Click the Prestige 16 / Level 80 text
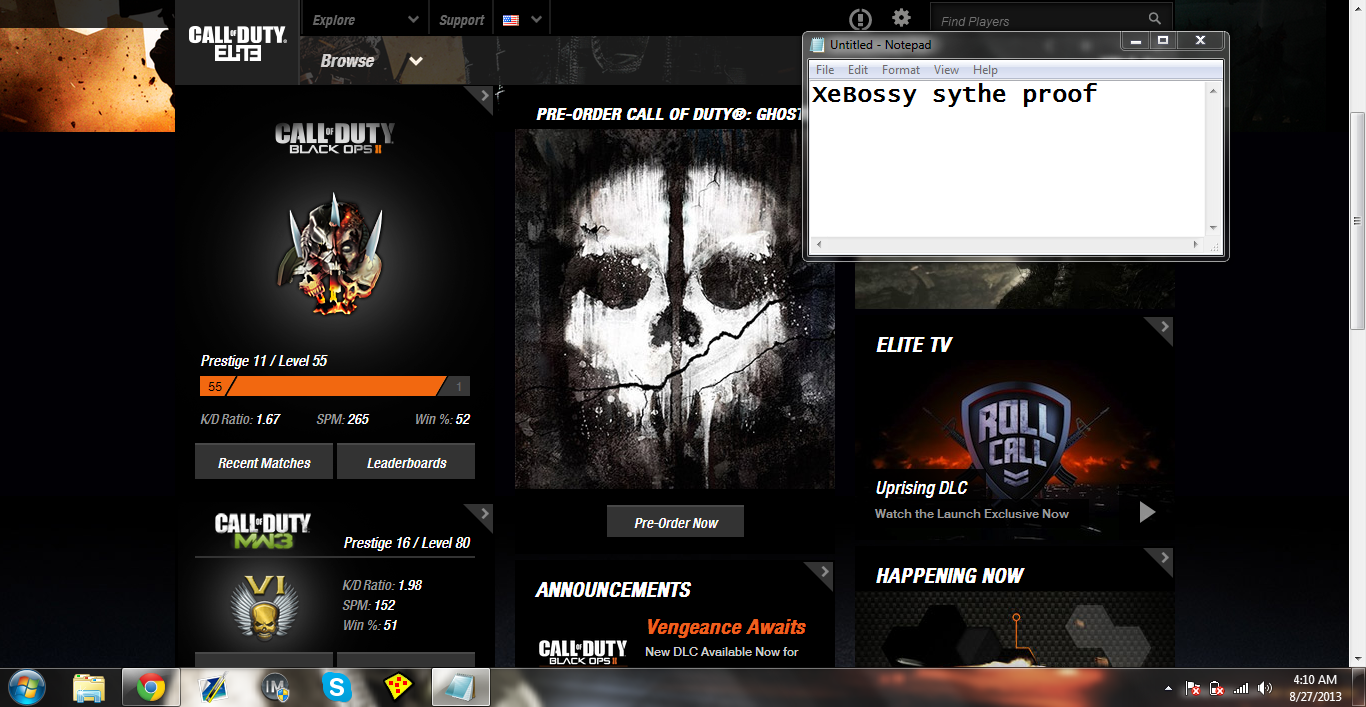 (x=407, y=542)
